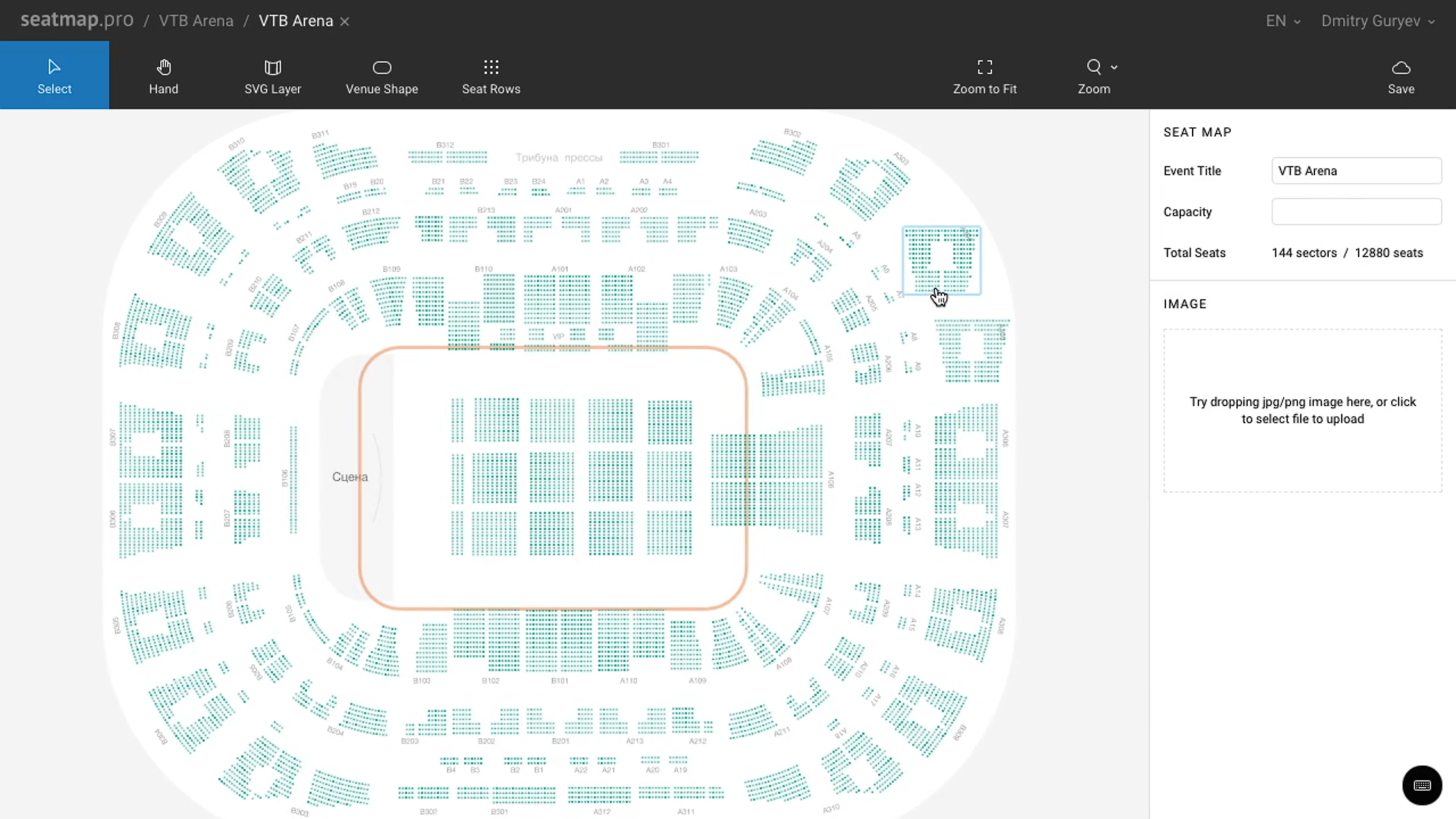This screenshot has height=819, width=1456.
Task: Click the seatmap.pro logo link
Action: point(77,20)
